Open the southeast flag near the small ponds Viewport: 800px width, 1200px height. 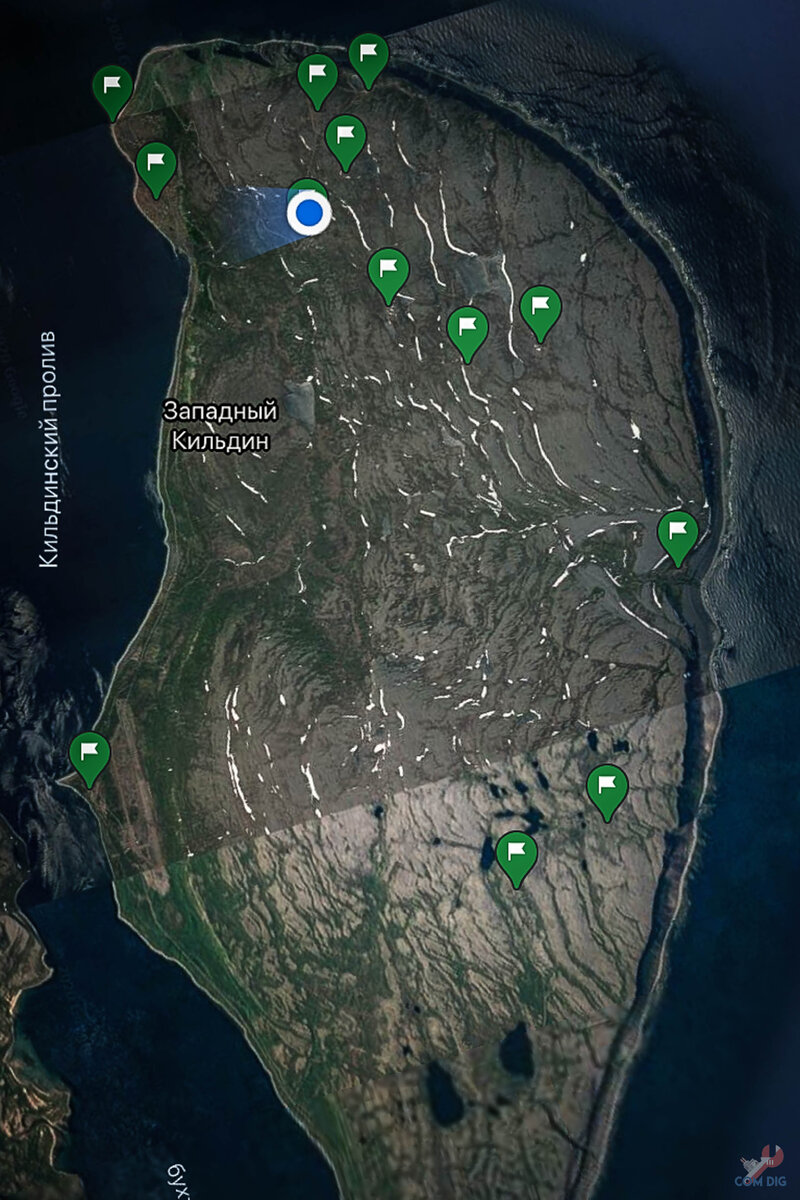coord(607,793)
